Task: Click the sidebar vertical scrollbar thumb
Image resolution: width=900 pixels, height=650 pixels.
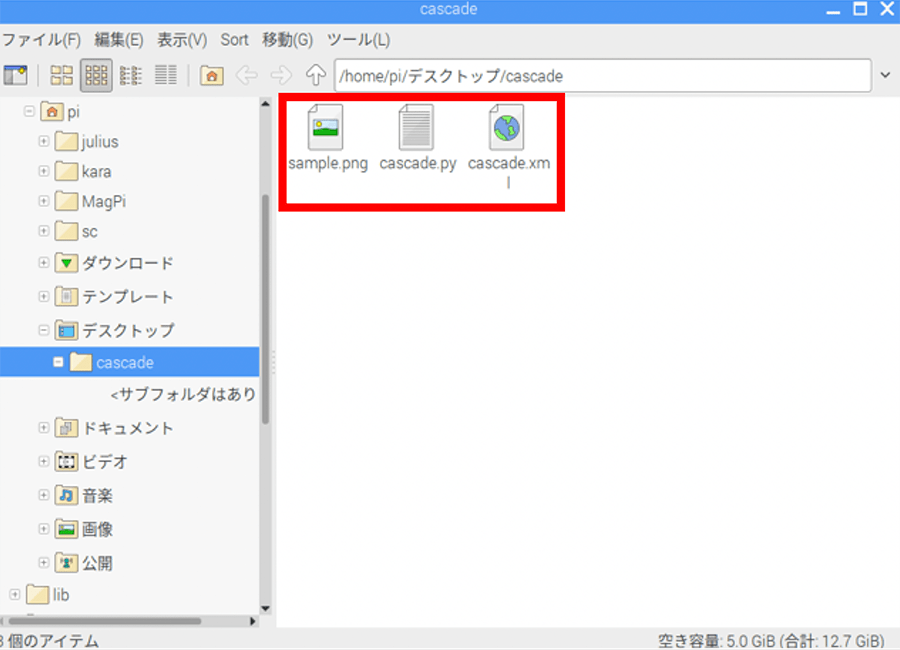Action: [265, 309]
